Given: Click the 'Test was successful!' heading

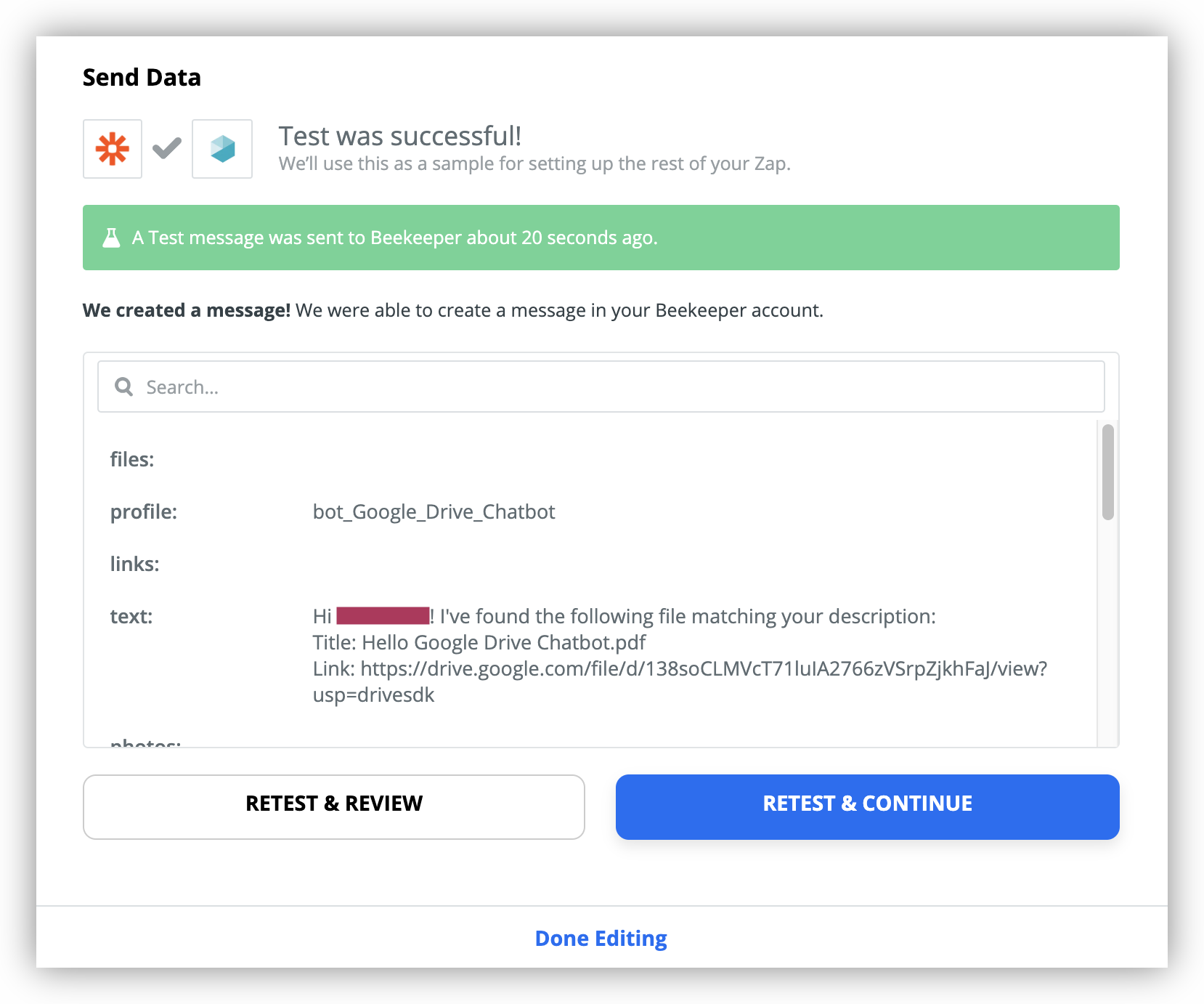Looking at the screenshot, I should pyautogui.click(x=400, y=136).
